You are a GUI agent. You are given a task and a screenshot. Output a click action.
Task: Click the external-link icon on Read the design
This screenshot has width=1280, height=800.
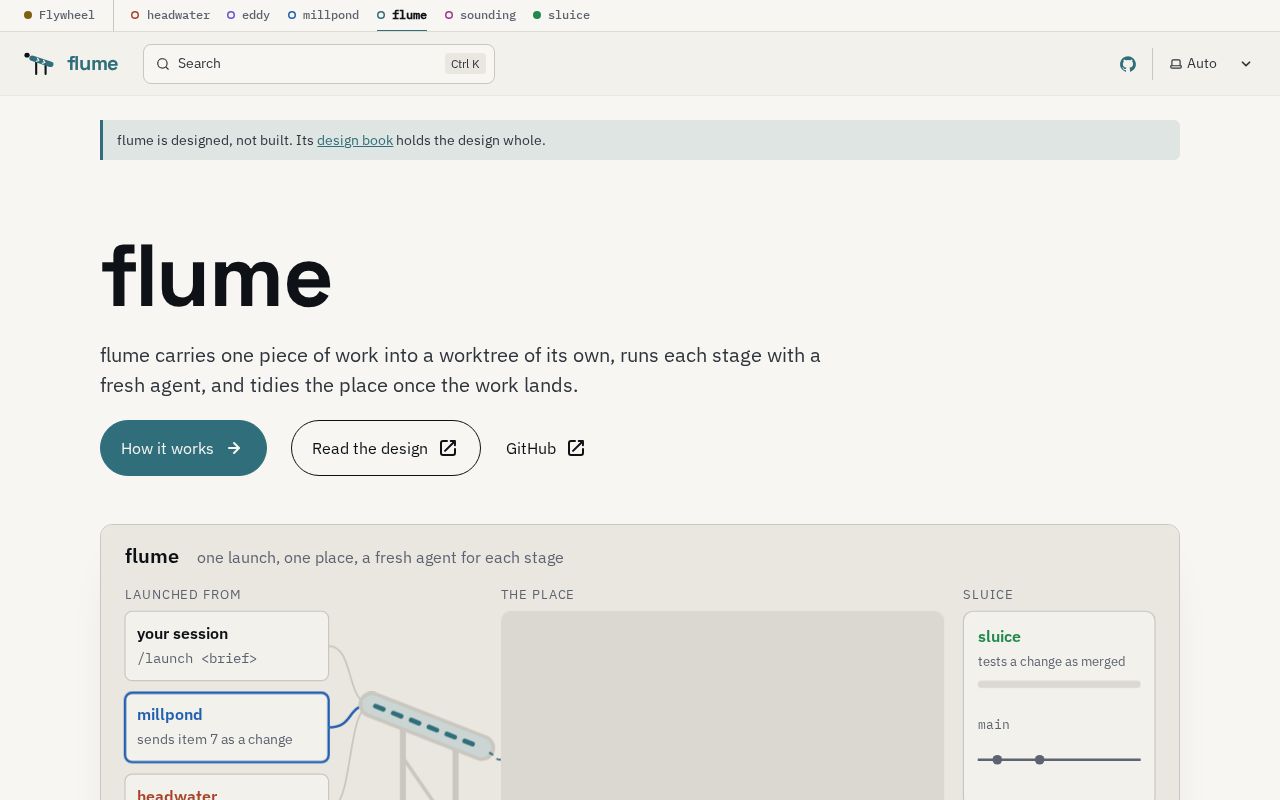point(448,448)
